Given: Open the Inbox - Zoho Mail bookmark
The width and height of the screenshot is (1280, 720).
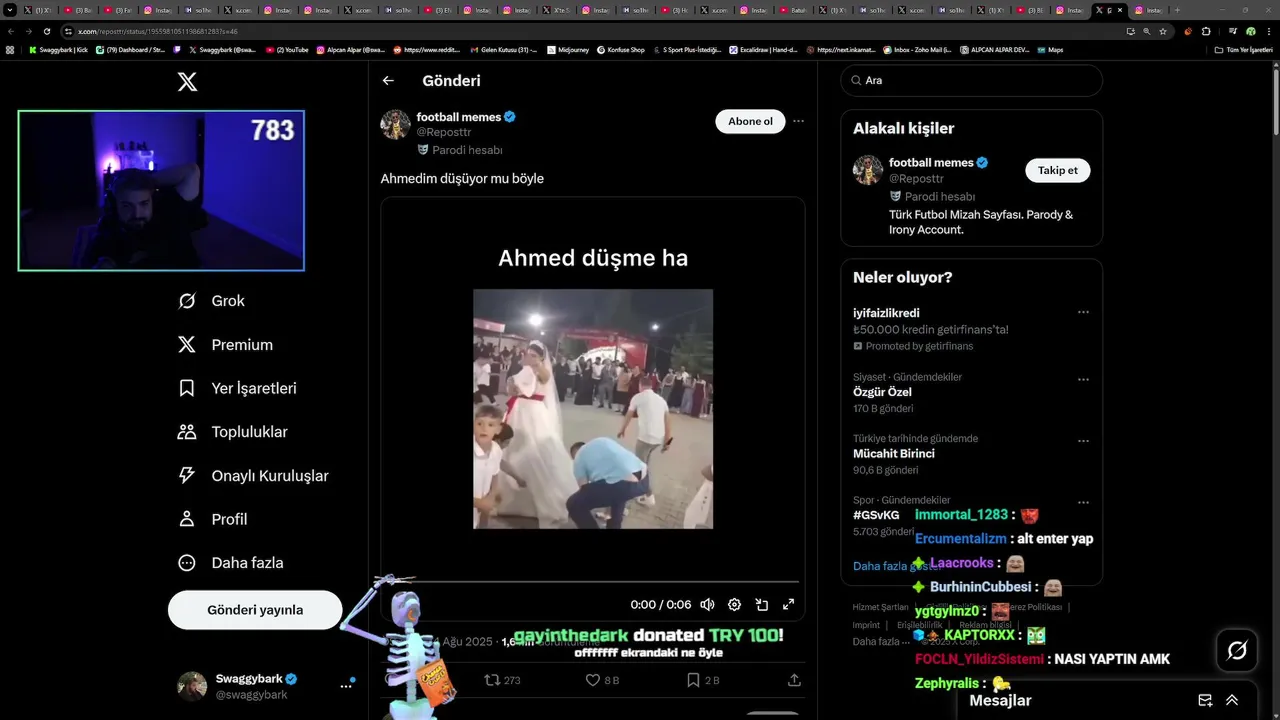Looking at the screenshot, I should coord(918,49).
